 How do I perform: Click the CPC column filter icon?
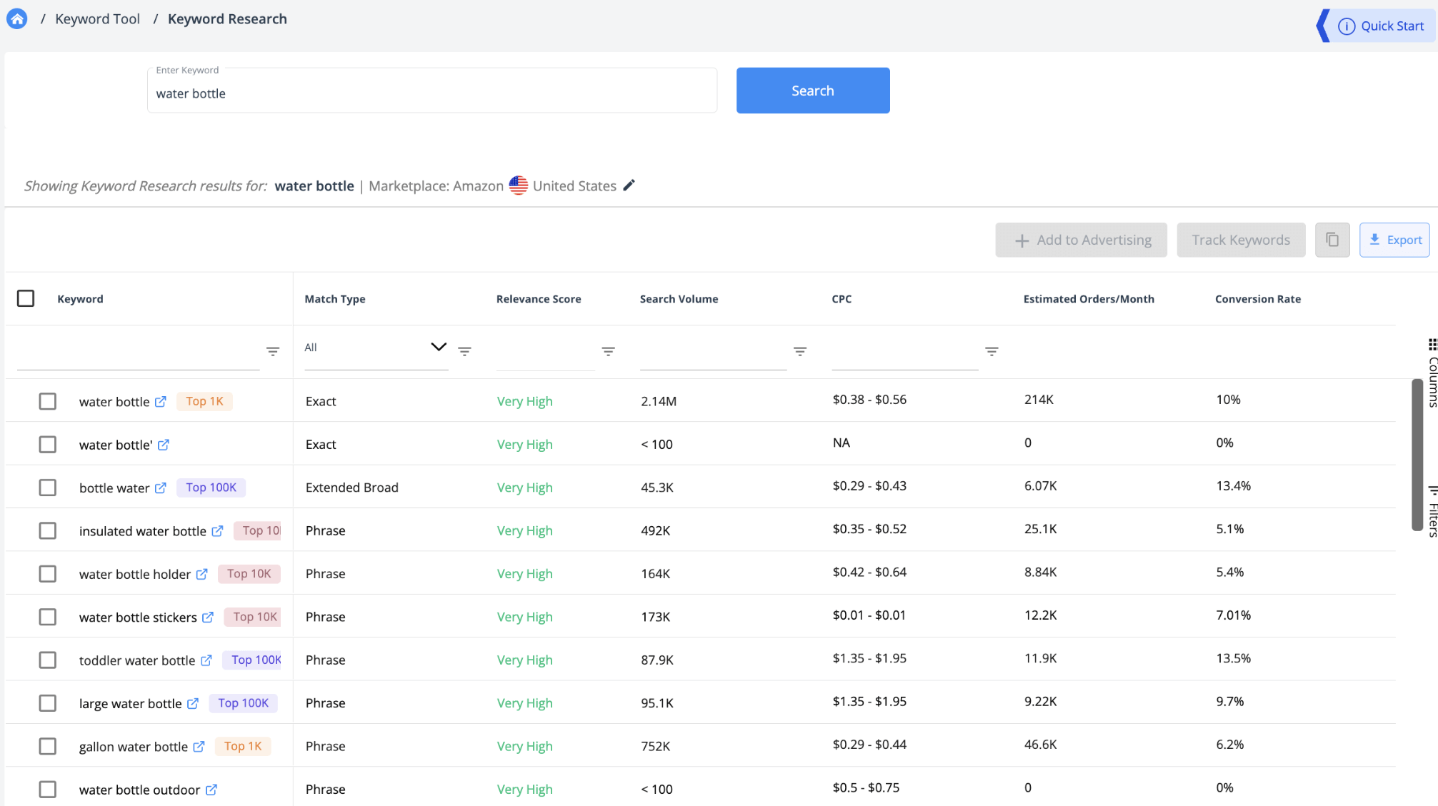pos(991,352)
